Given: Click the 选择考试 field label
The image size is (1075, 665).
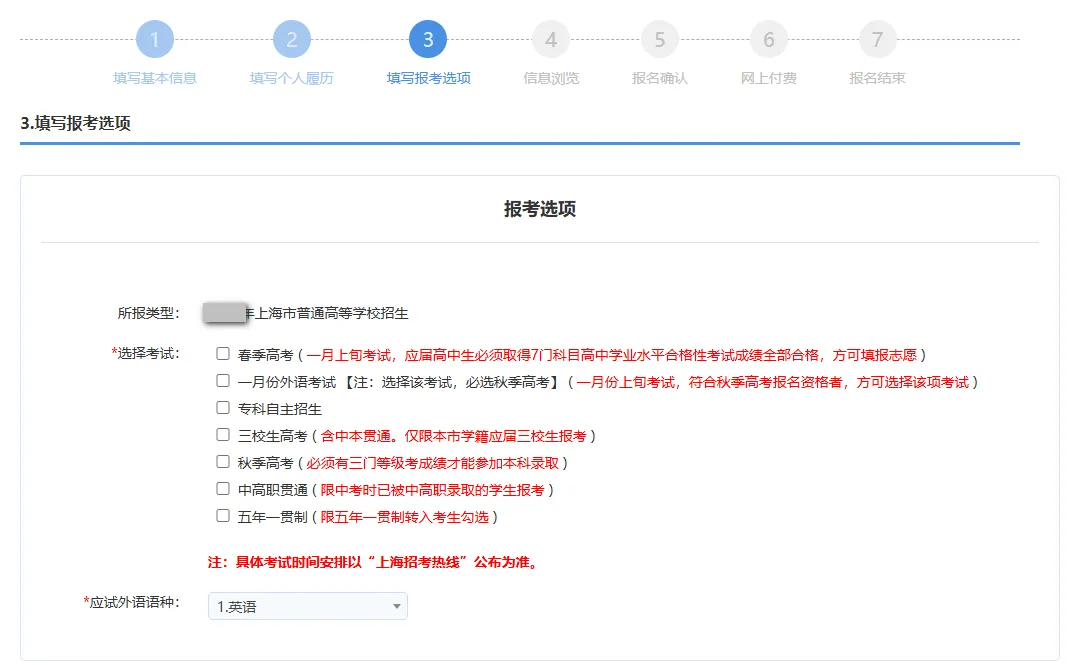Looking at the screenshot, I should pos(145,354).
